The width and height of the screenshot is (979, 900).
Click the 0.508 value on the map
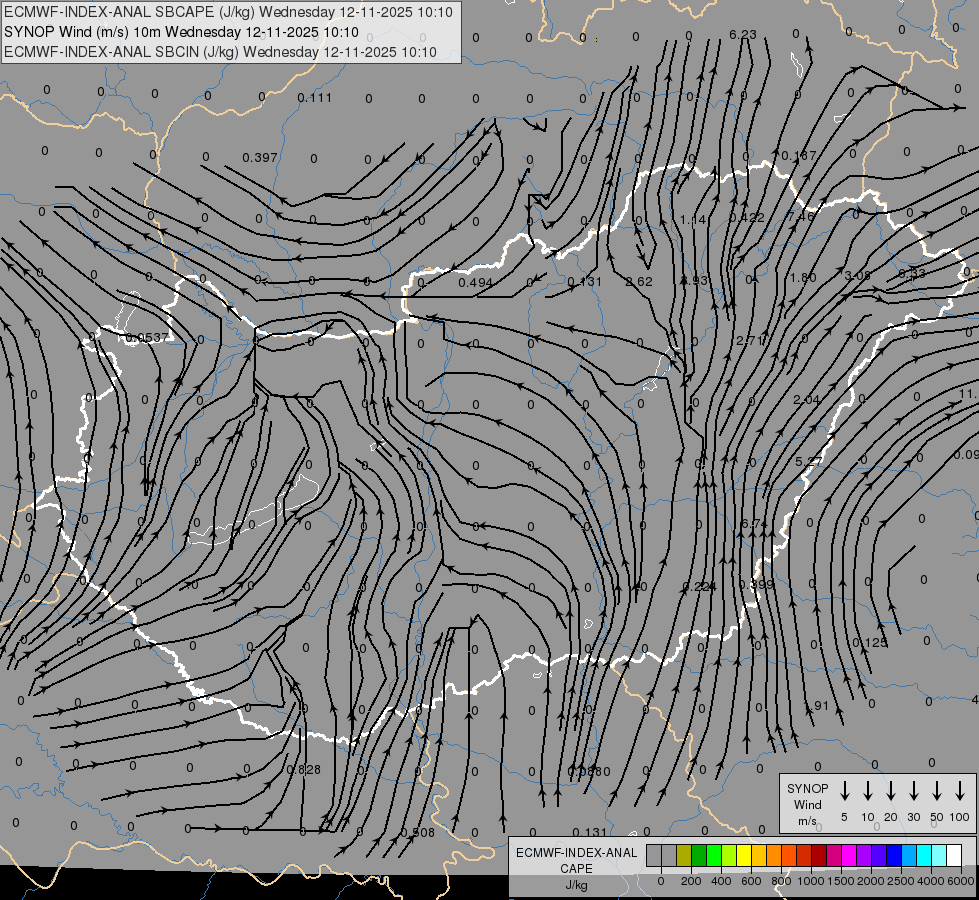(417, 833)
